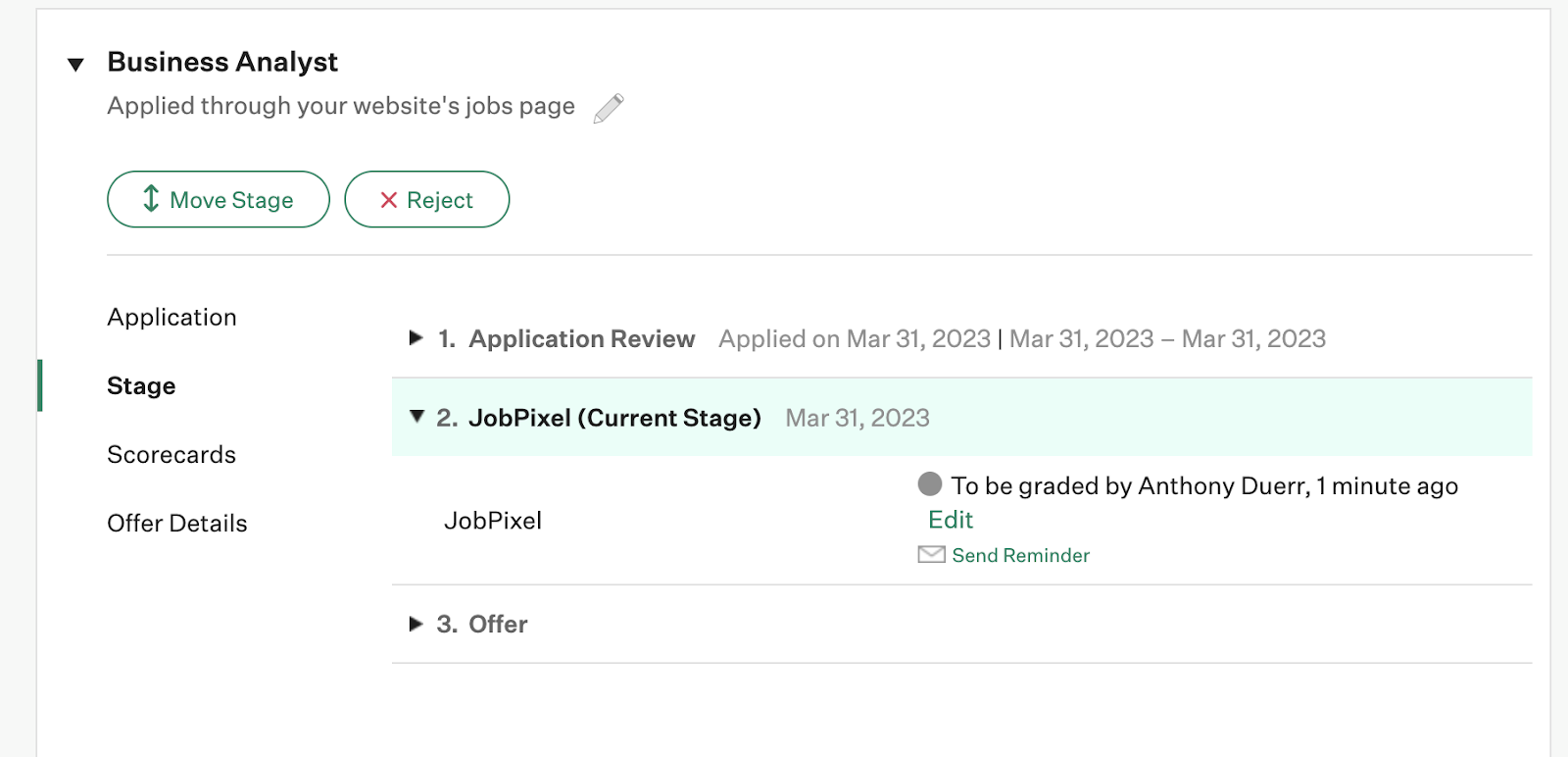Open the Scorecards side tab
Viewport: 1568px width, 757px height.
[x=171, y=455]
